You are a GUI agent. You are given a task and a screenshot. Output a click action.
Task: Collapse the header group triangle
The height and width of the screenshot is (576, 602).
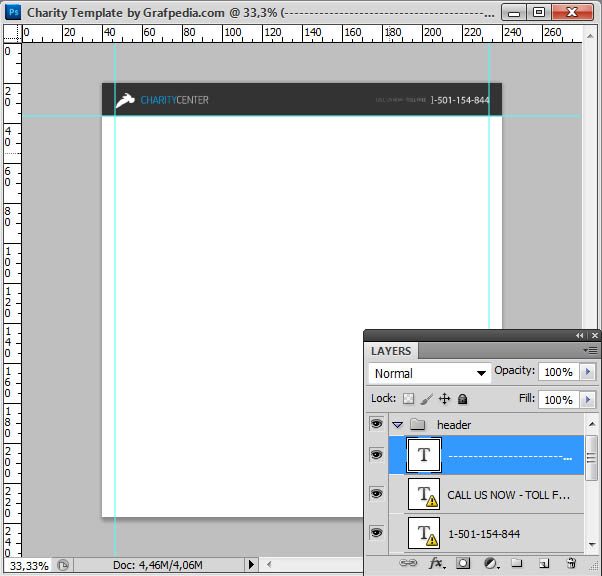click(x=397, y=425)
